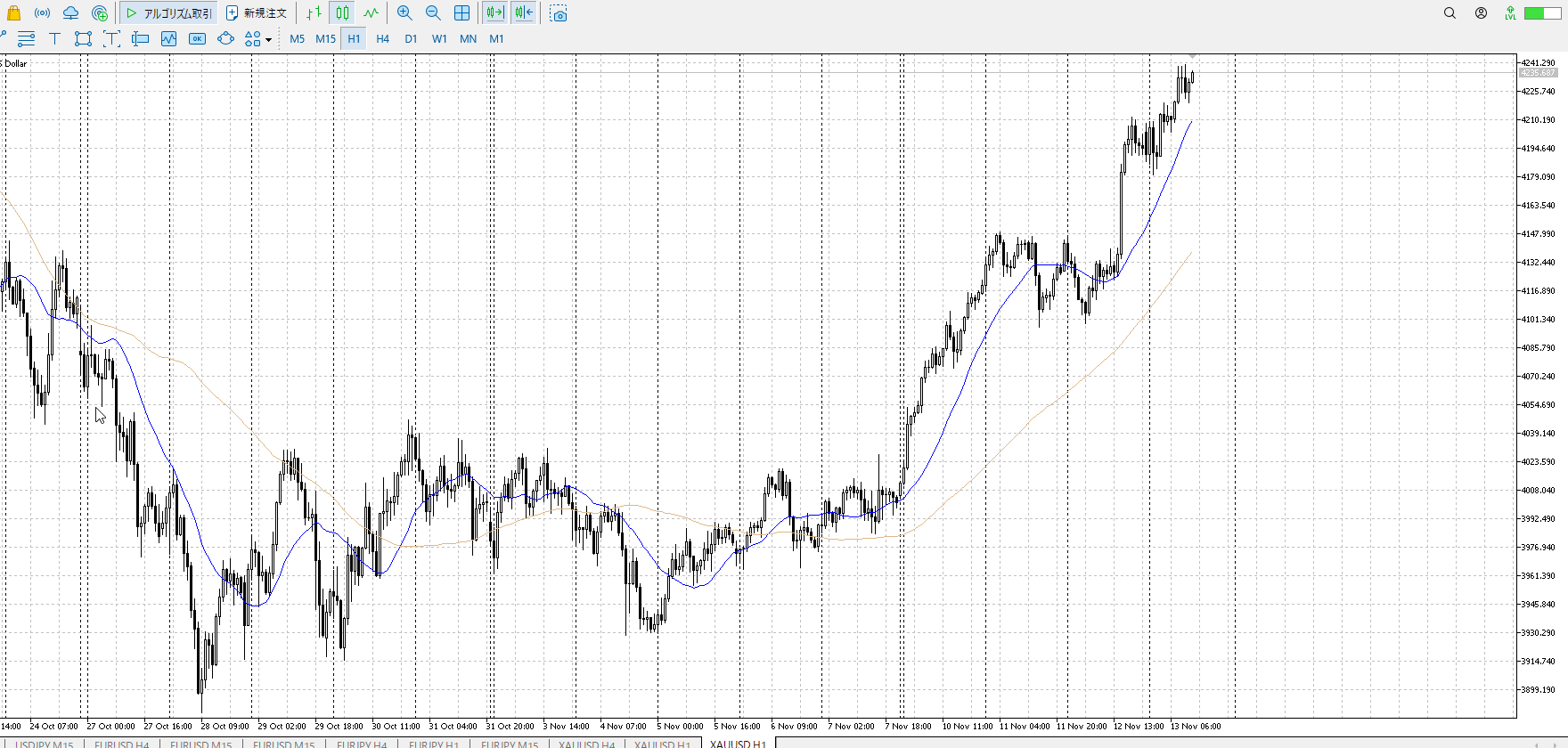Switch to the USDJPY M15 chart tab
This screenshot has height=748, width=1568.
coord(44,744)
